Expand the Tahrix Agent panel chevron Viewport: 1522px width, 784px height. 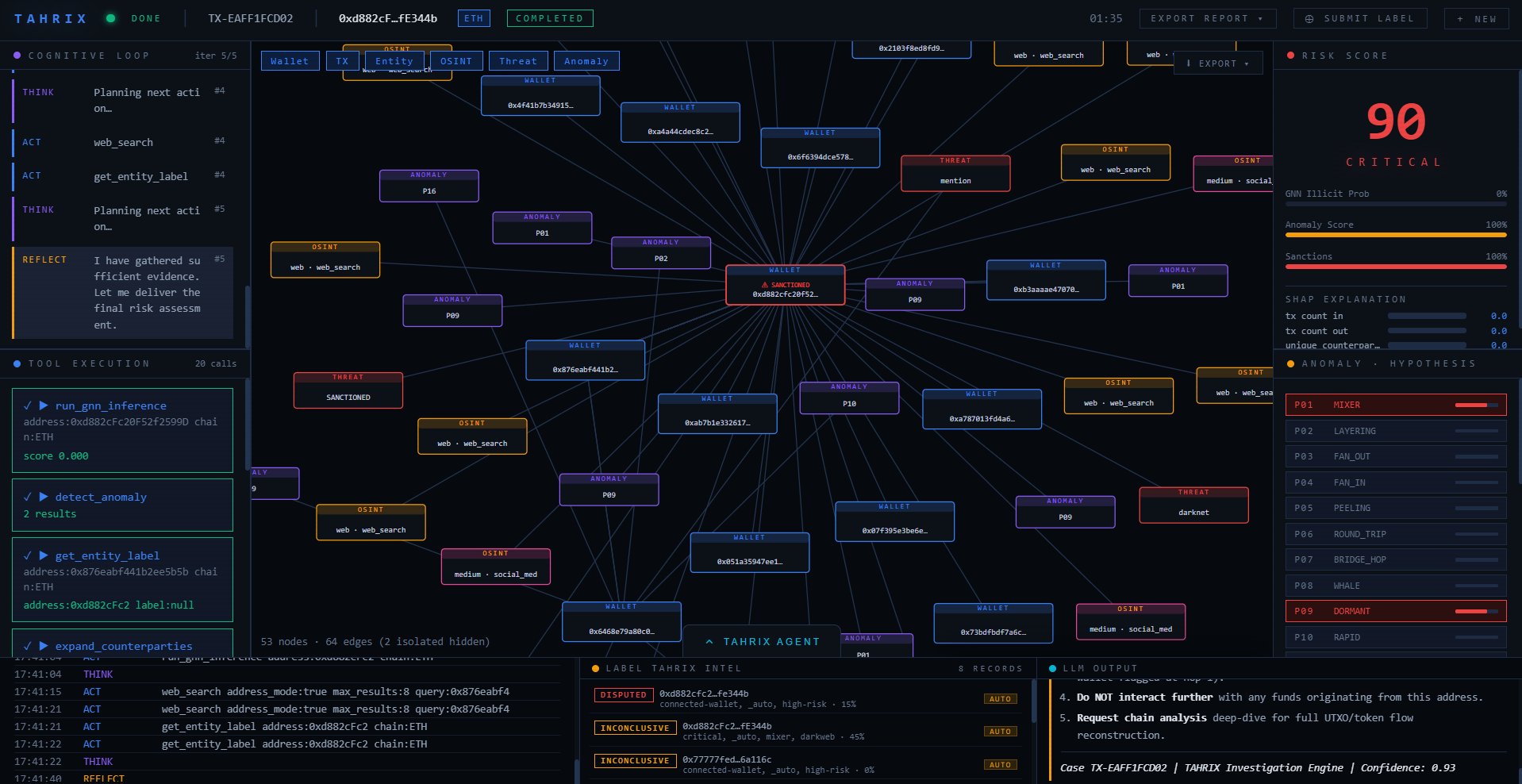(x=709, y=642)
